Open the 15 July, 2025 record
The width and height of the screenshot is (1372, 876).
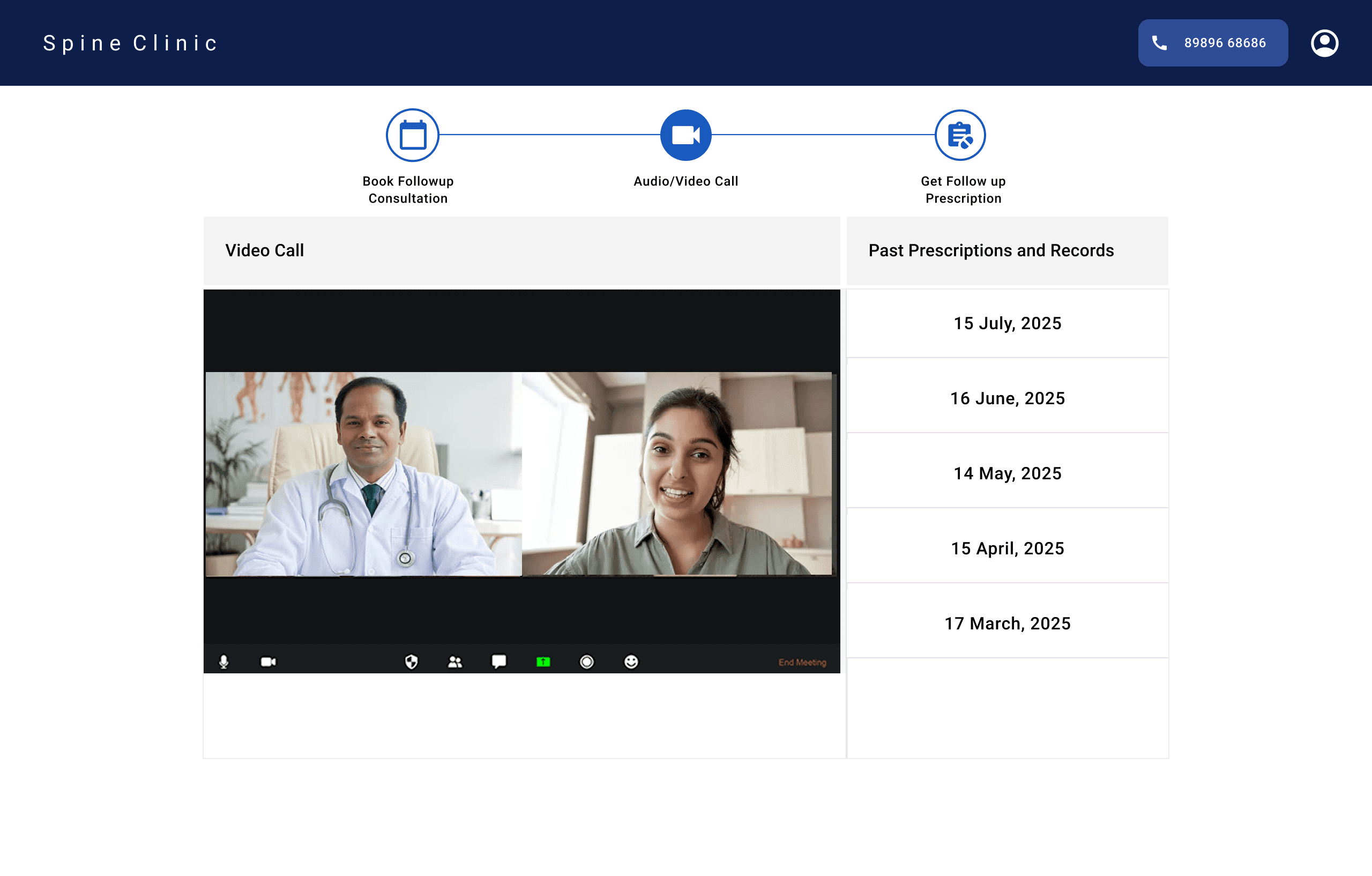pyautogui.click(x=1007, y=324)
